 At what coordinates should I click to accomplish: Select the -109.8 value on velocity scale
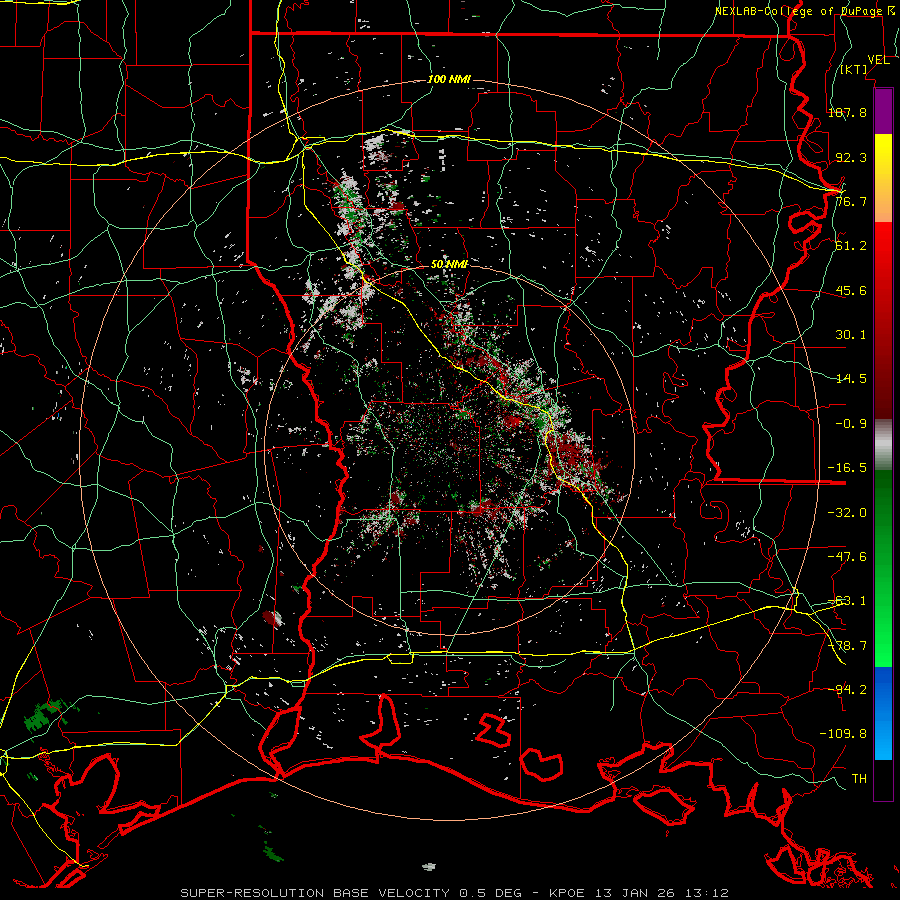[x=843, y=734]
